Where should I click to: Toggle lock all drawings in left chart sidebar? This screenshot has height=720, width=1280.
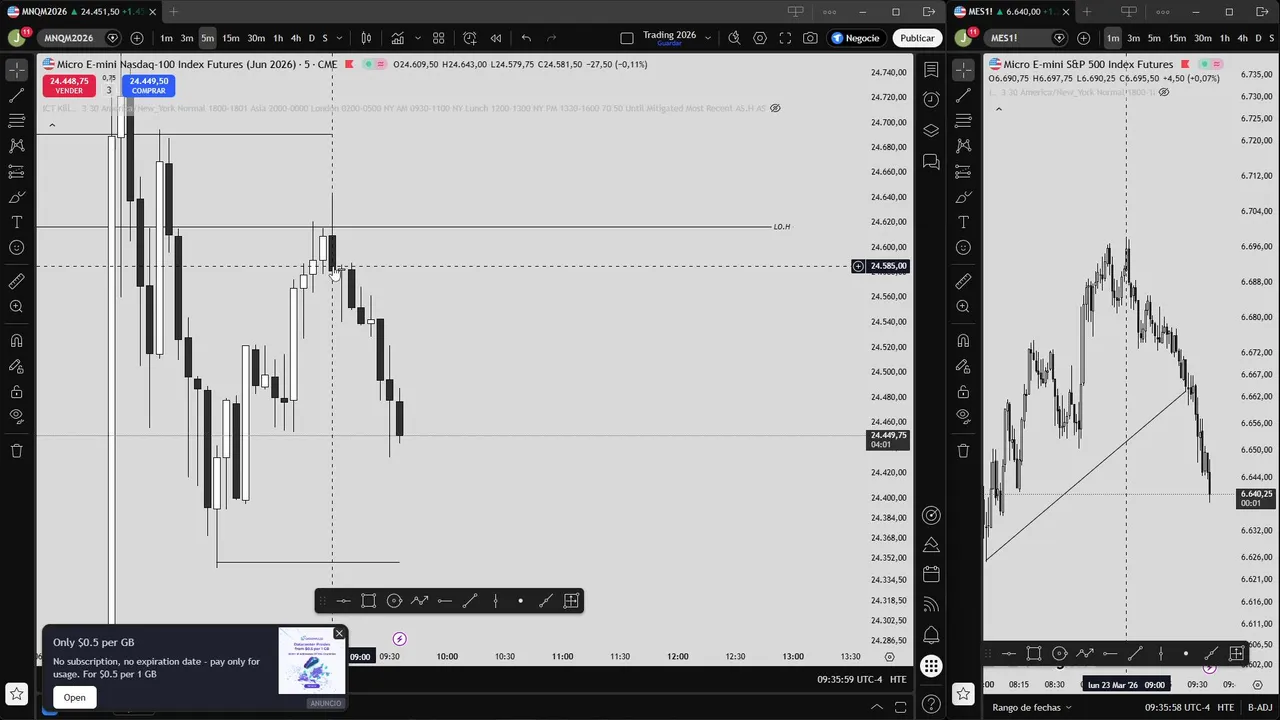(x=16, y=392)
